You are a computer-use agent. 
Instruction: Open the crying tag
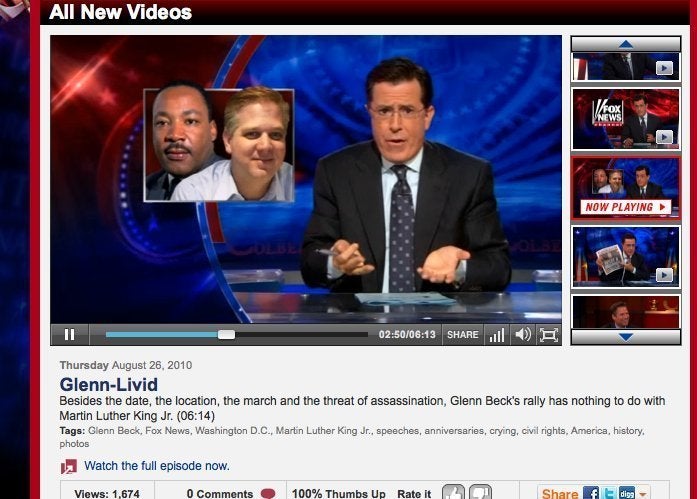(x=503, y=431)
